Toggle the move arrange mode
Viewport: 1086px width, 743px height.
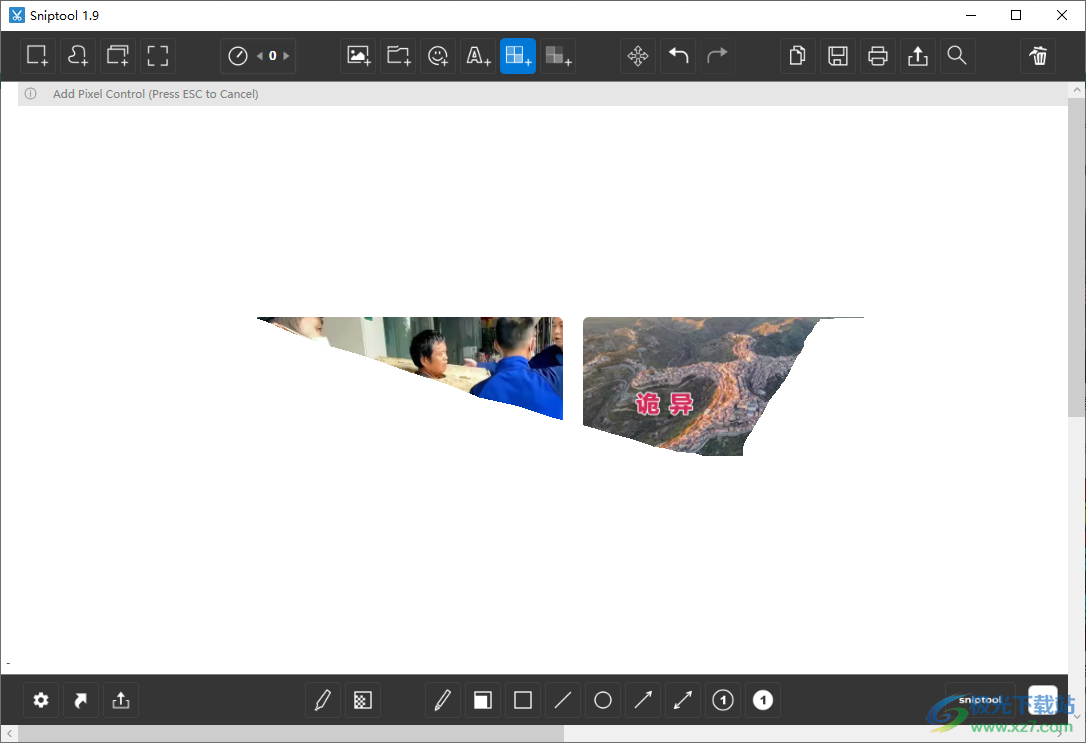coord(638,55)
